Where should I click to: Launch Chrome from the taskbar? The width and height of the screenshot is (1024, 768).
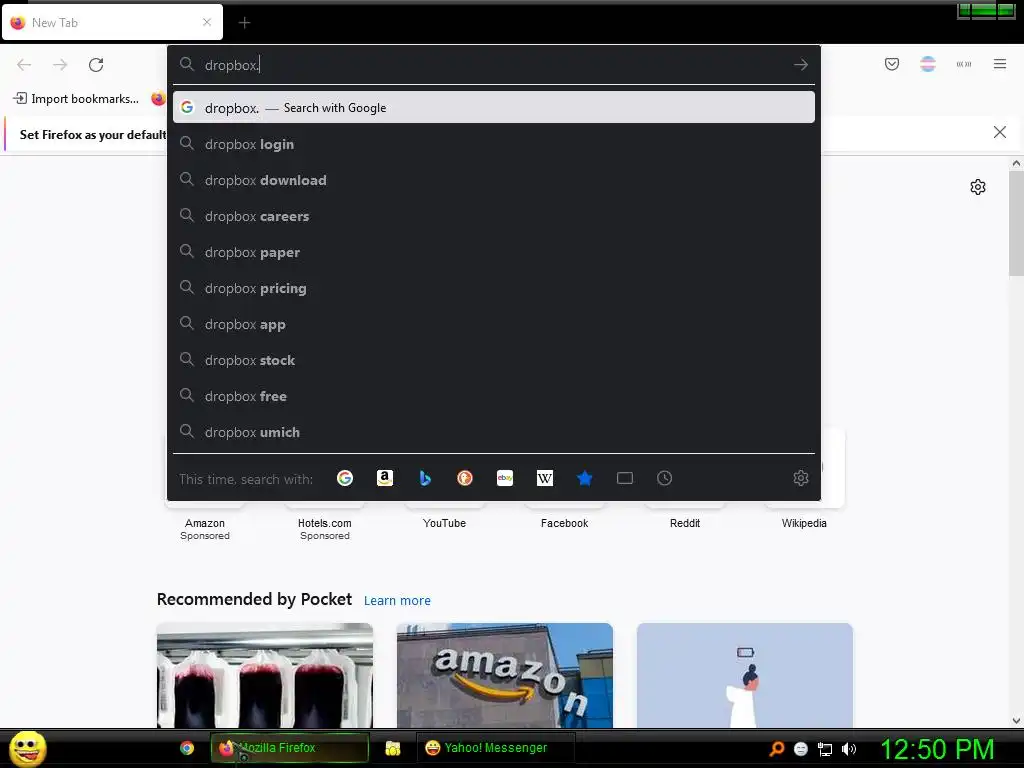[x=187, y=748]
